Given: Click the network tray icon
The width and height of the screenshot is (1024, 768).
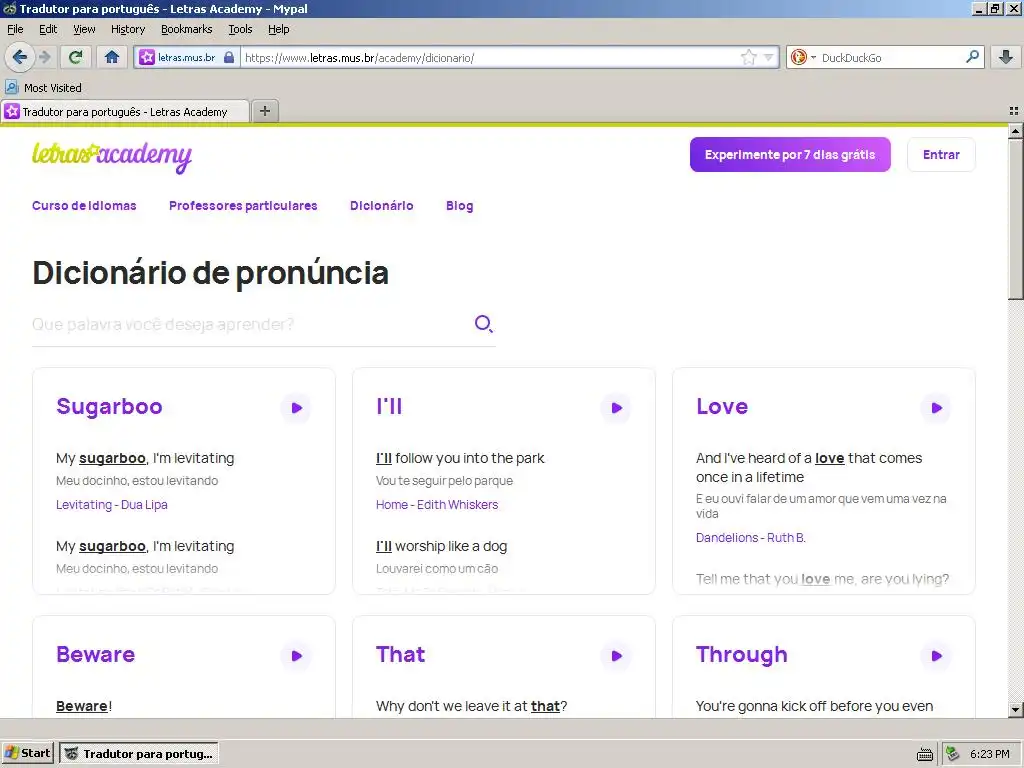Looking at the screenshot, I should coord(952,754).
